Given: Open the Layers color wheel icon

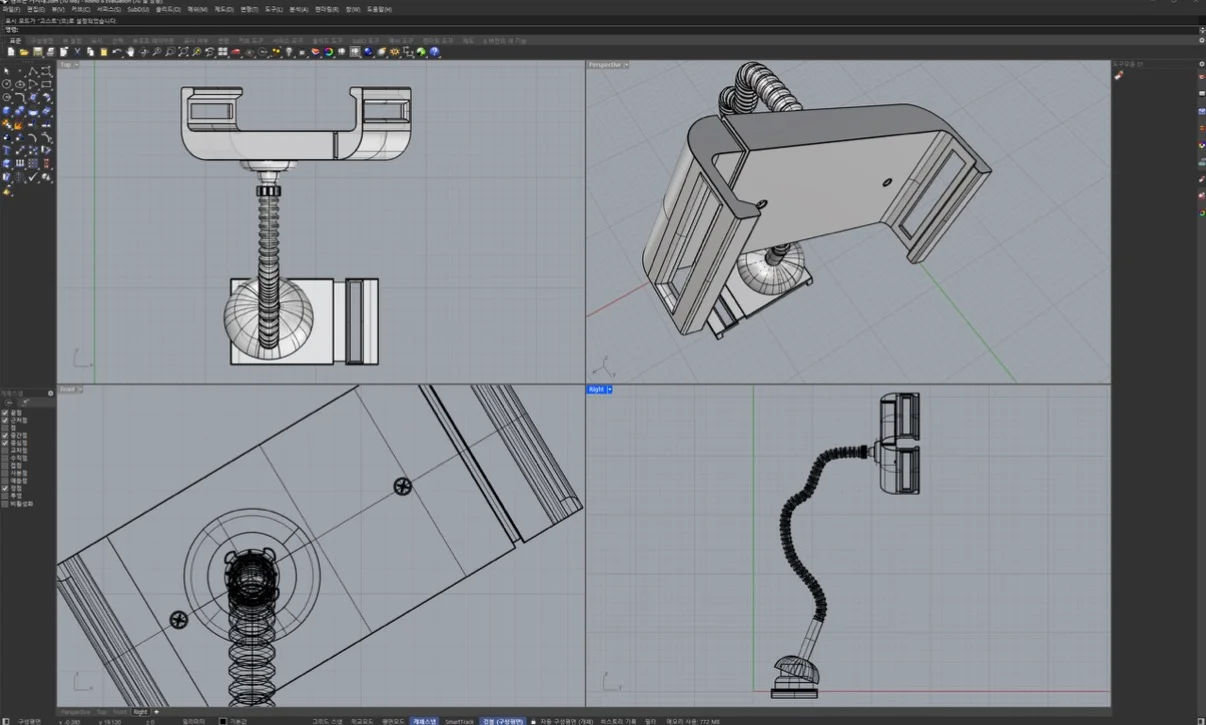Looking at the screenshot, I should click(x=328, y=52).
